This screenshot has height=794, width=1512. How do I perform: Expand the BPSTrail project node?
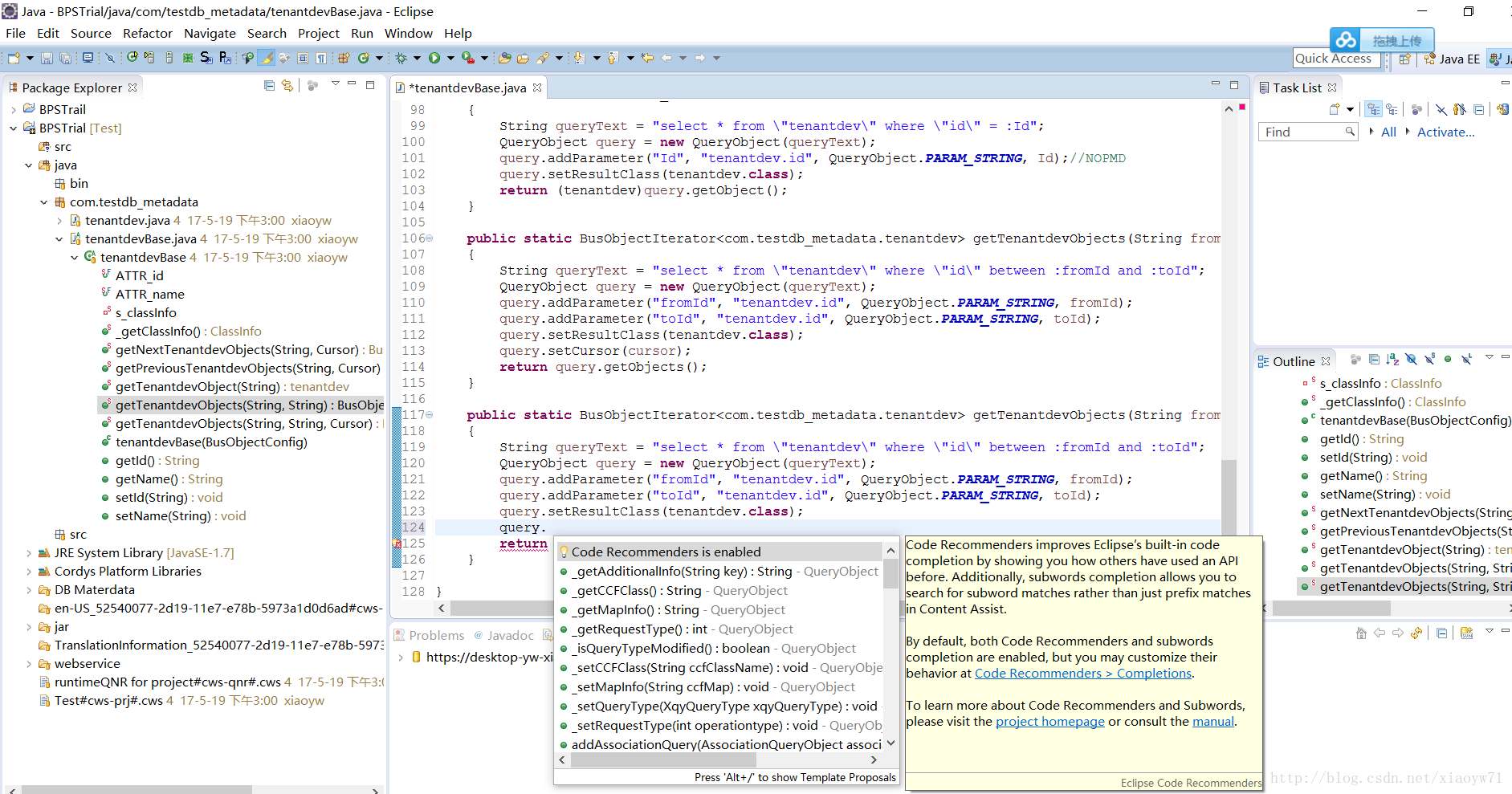point(14,110)
